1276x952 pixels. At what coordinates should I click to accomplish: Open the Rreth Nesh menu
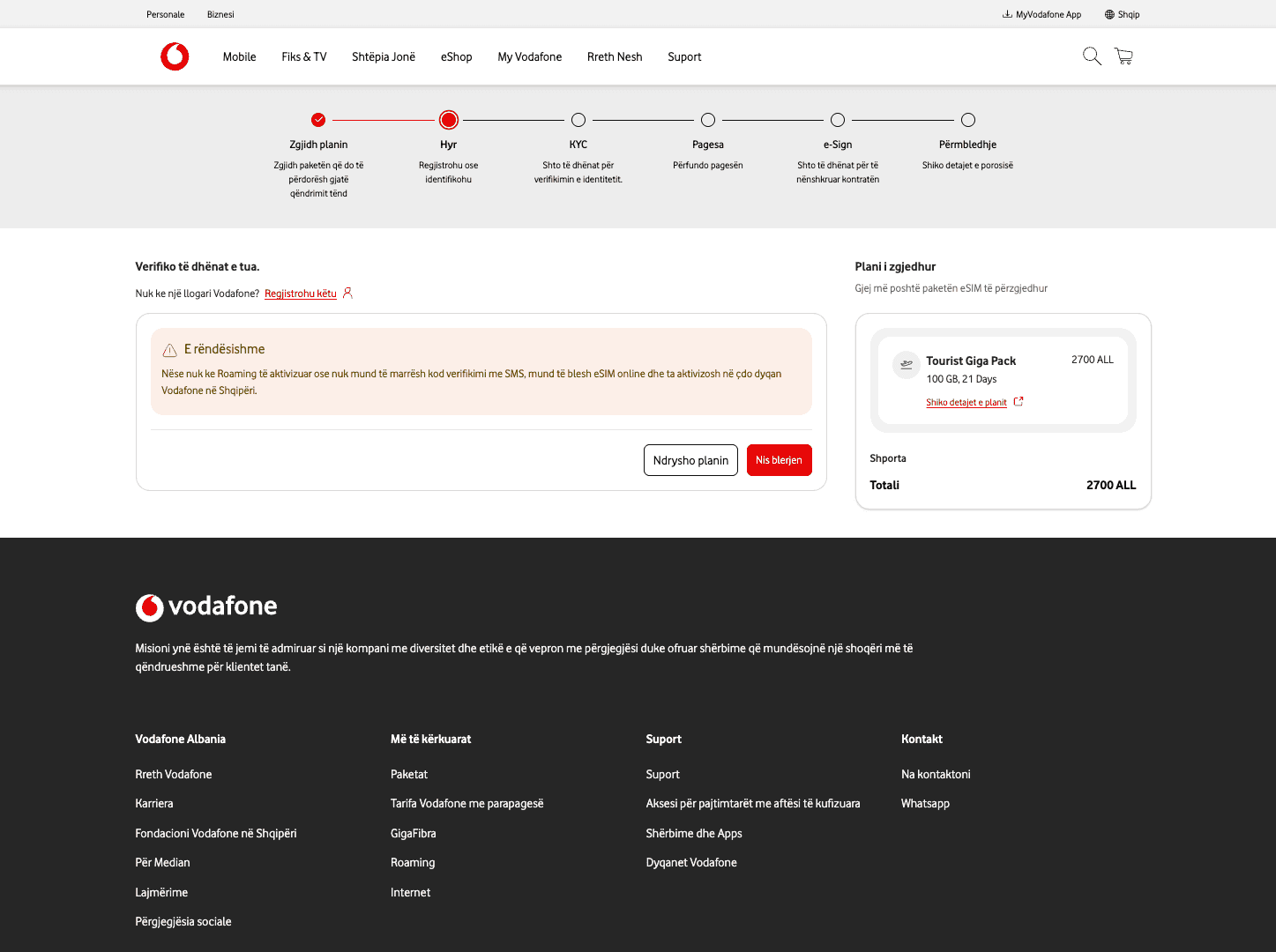pyautogui.click(x=615, y=56)
